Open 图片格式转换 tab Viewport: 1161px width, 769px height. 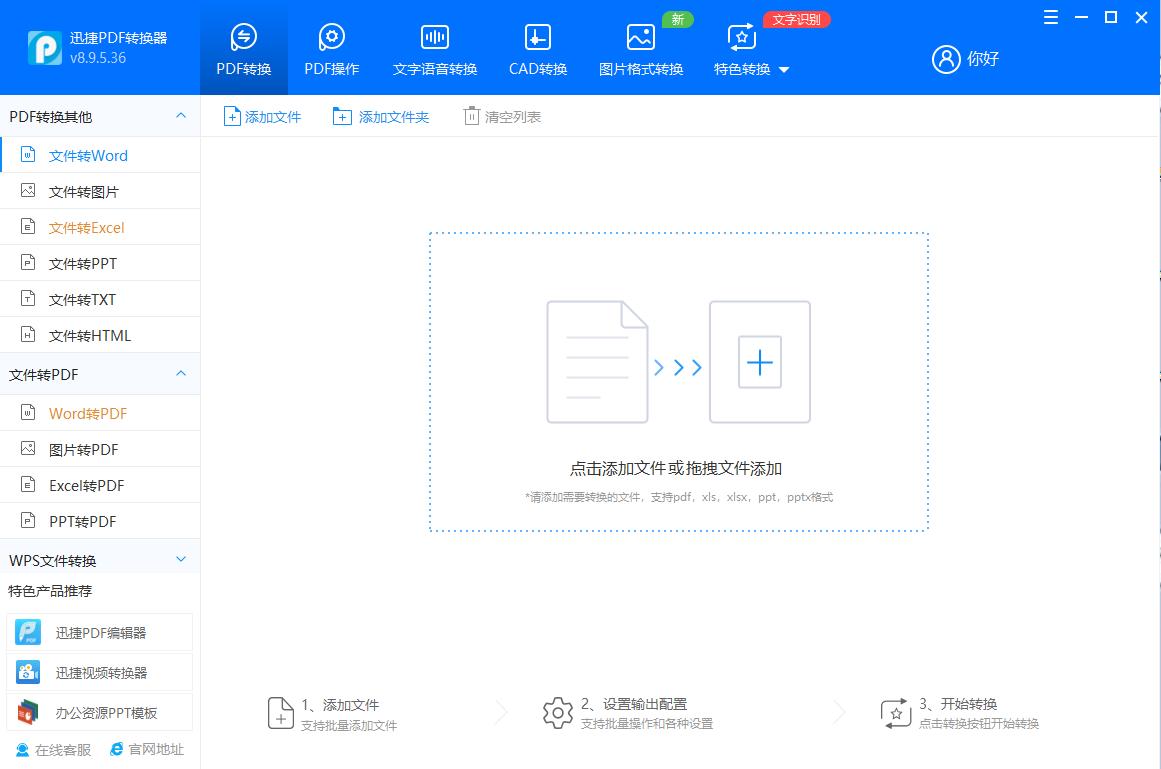640,49
